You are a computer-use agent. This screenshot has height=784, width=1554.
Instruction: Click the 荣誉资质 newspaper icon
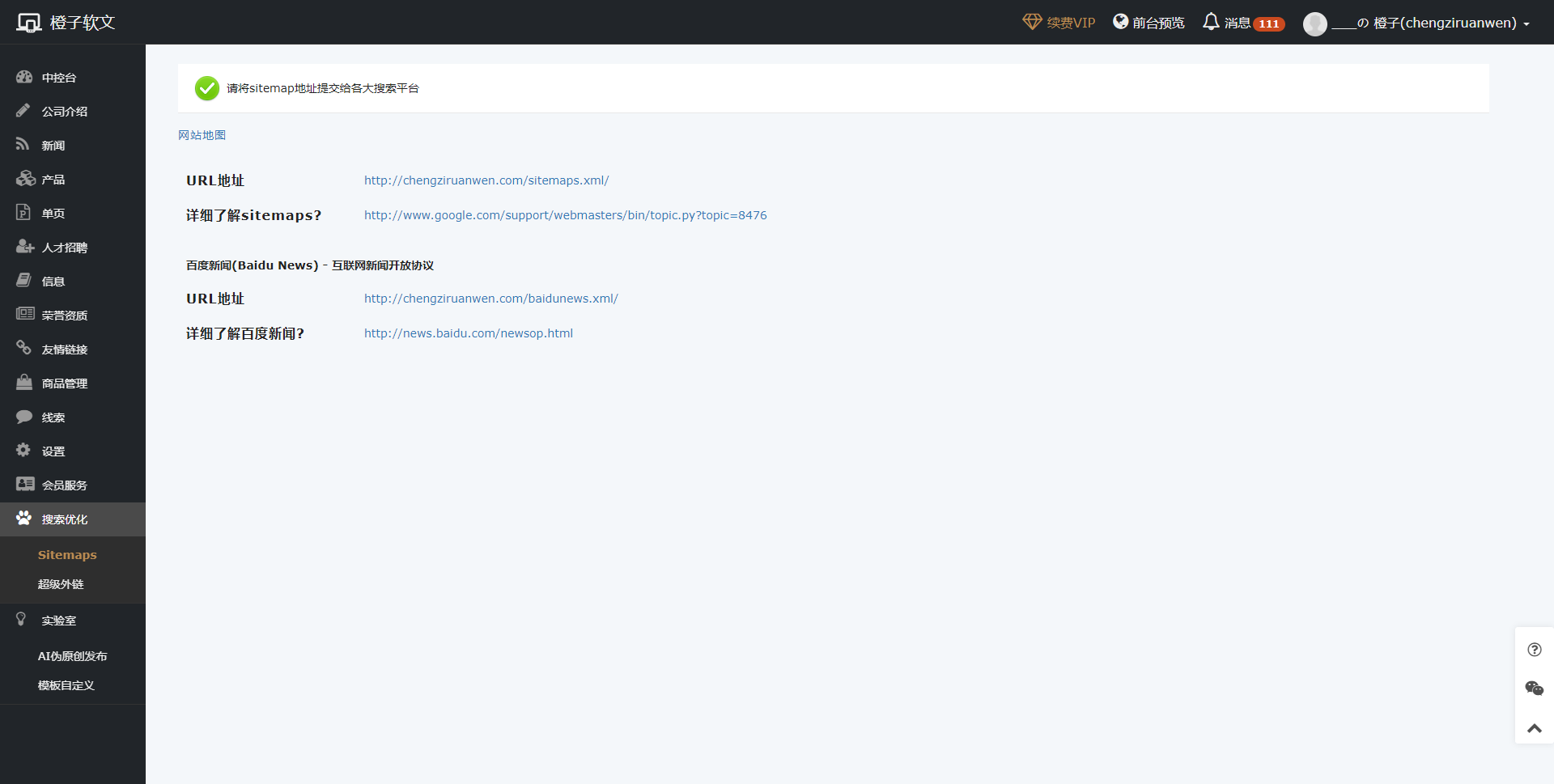25,313
